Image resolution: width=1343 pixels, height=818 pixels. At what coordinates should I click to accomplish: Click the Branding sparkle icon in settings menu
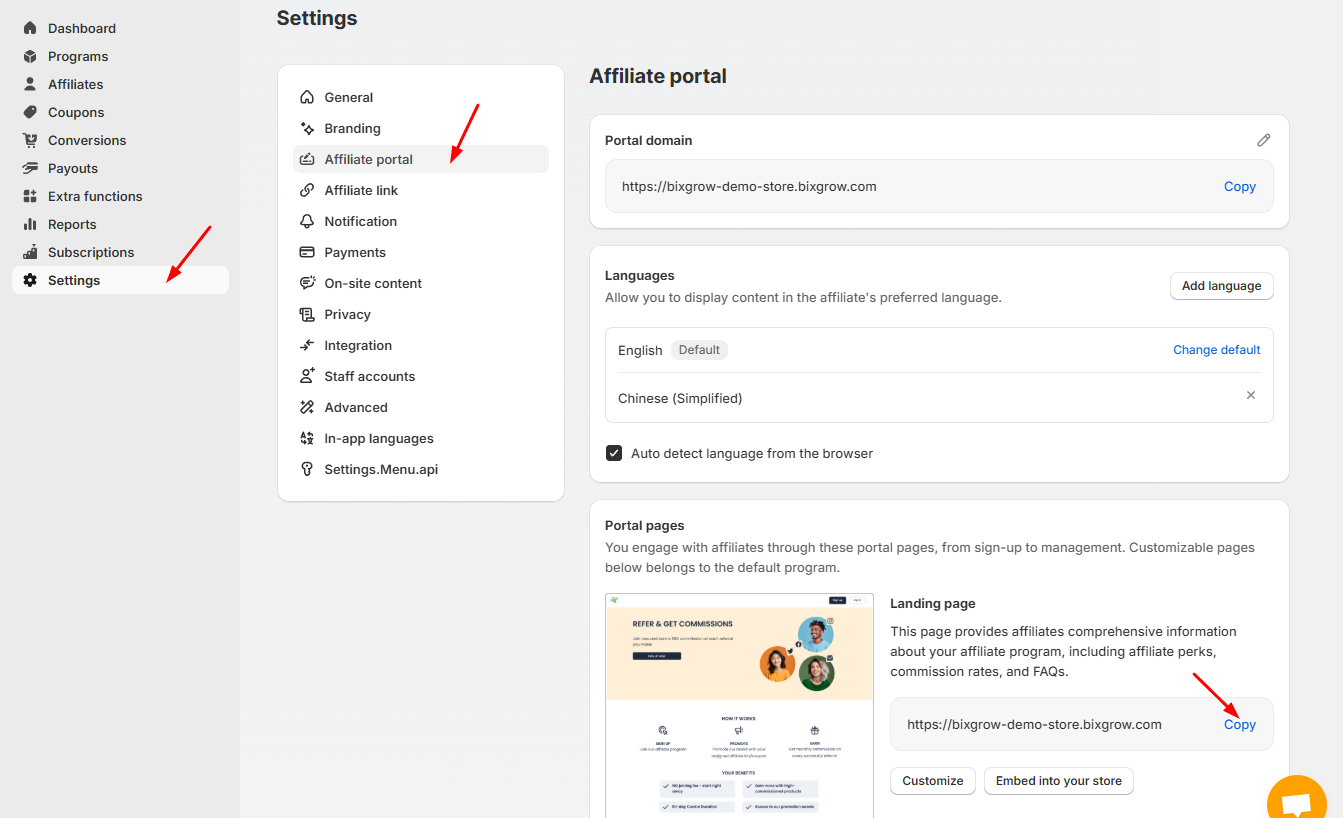[307, 128]
